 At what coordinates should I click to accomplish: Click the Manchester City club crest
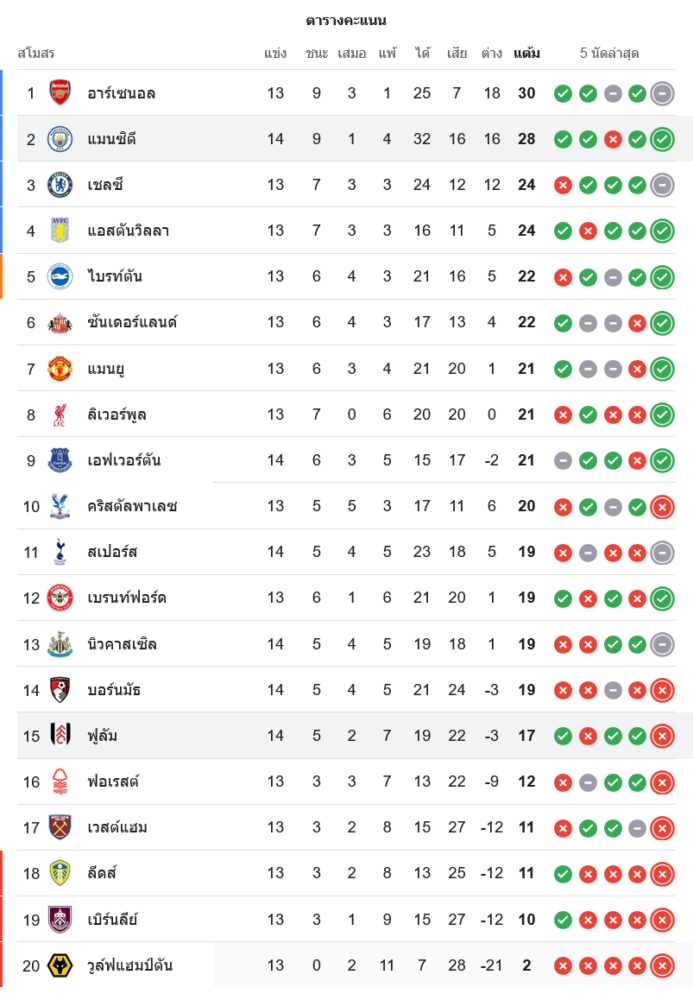[61, 139]
